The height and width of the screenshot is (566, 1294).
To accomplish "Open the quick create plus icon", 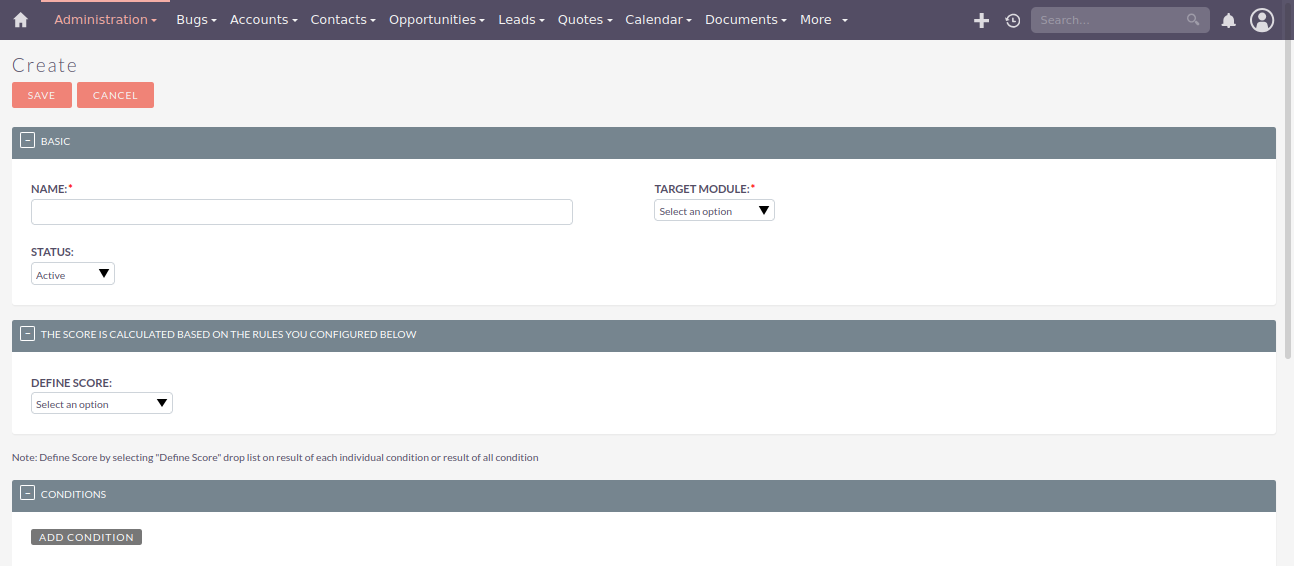I will pos(981,20).
